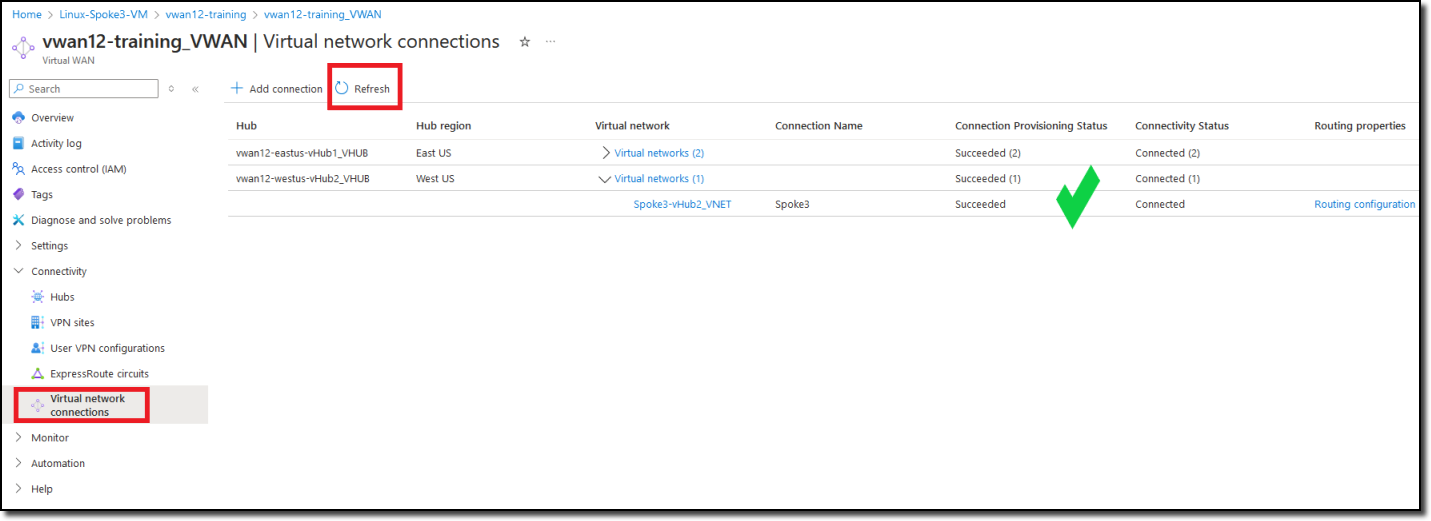1431x521 pixels.
Task: Click the Virtual network column header
Action: [x=632, y=126]
